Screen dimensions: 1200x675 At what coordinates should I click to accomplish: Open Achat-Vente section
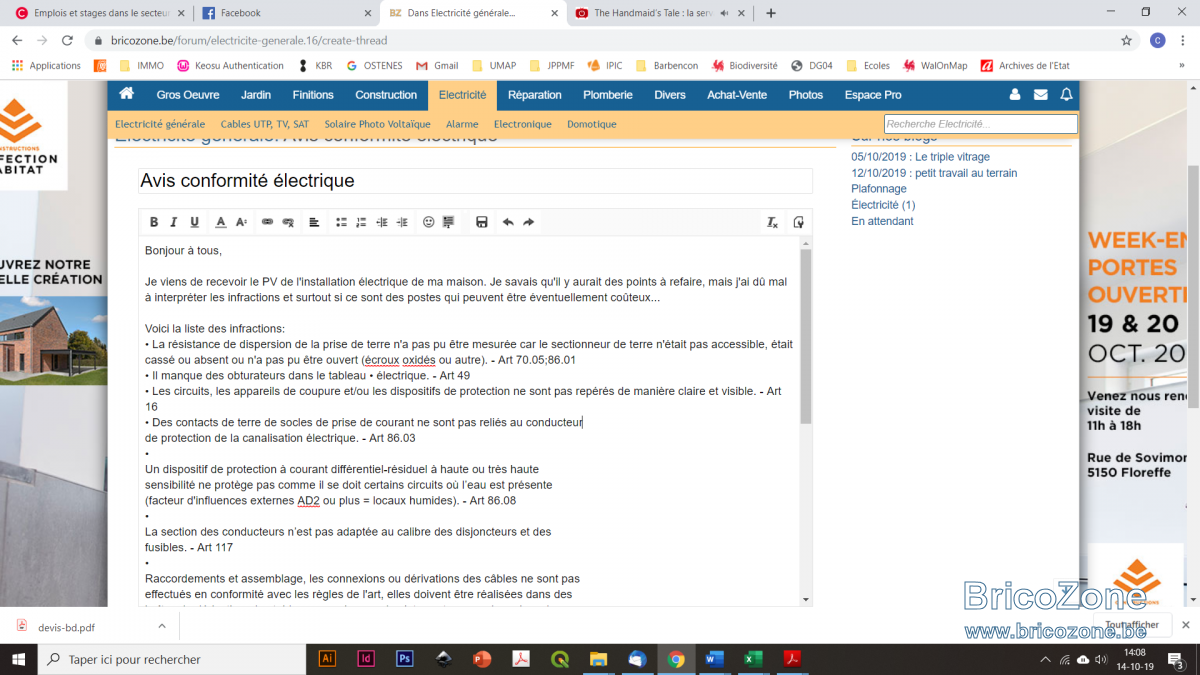tap(737, 95)
